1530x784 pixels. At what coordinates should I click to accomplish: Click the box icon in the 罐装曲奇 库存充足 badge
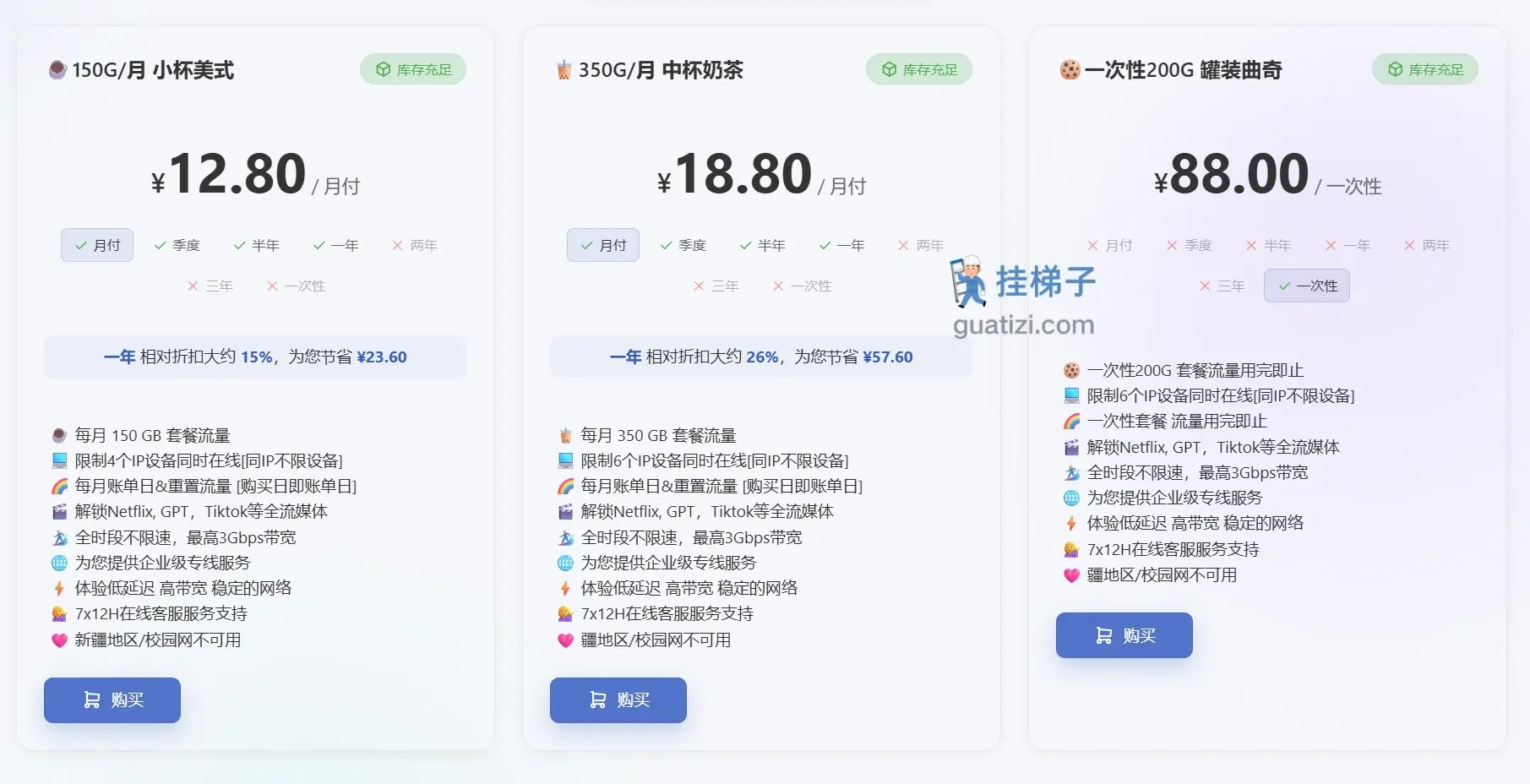(x=1396, y=69)
